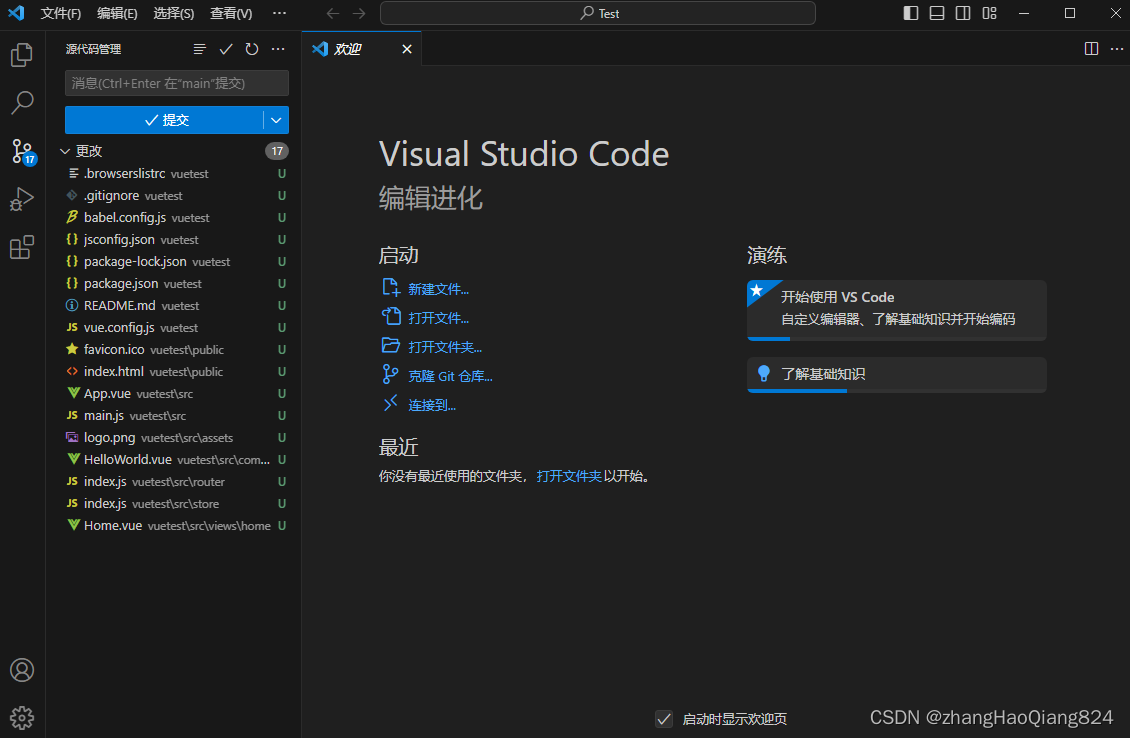Screen dimensions: 1130x738
Task: Open the Extensions view
Action: click(22, 247)
